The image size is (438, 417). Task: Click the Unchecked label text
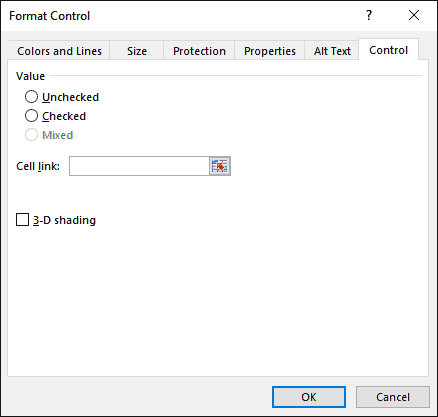(70, 97)
